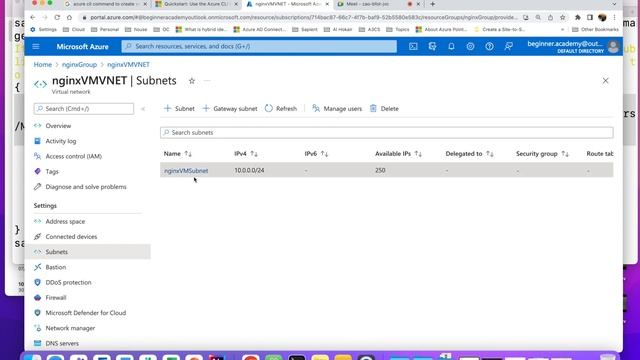Sort subnets by the IPv6 column
This screenshot has width=640, height=360.
pyautogui.click(x=316, y=154)
